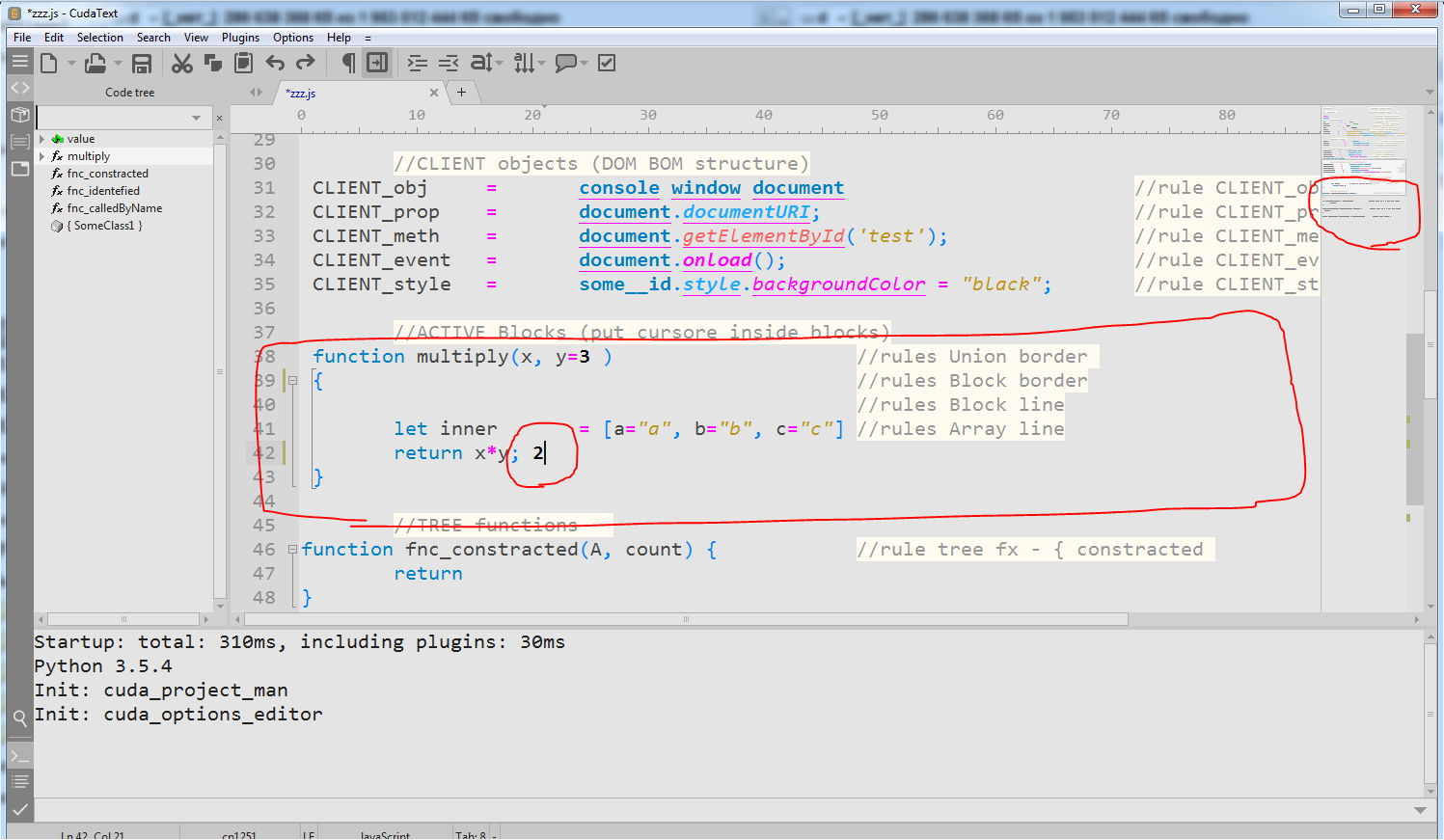Click the Save file floppy icon
The height and width of the screenshot is (840, 1444).
click(142, 64)
